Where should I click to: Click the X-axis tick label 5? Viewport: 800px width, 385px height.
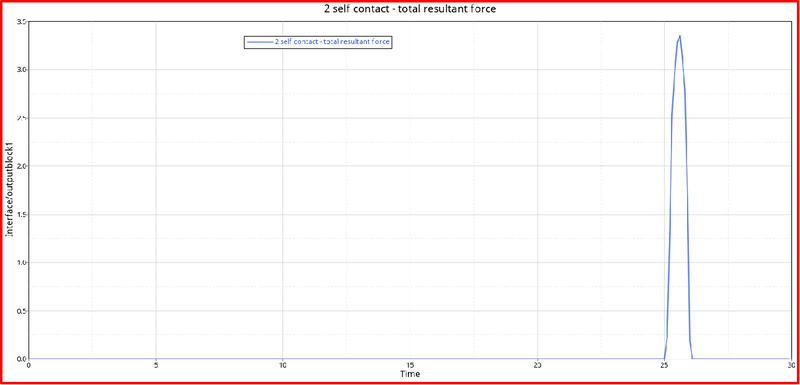click(x=156, y=365)
